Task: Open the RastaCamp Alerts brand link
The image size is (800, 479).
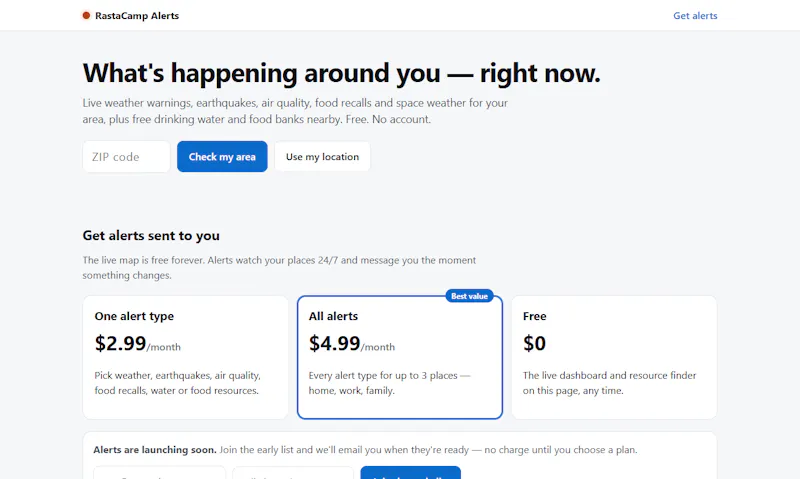Action: click(x=131, y=16)
